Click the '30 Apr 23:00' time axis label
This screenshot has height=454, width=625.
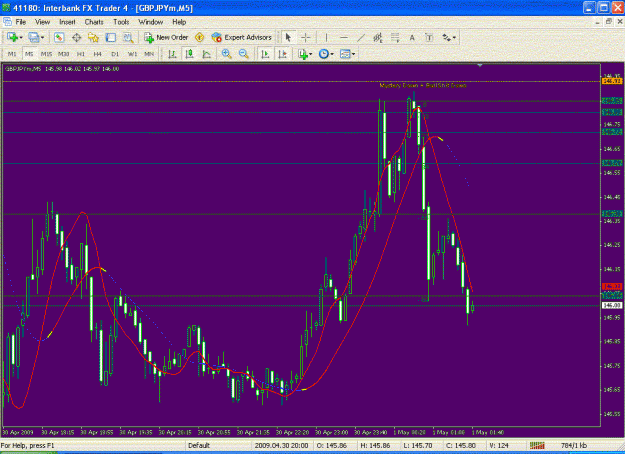tap(332, 432)
